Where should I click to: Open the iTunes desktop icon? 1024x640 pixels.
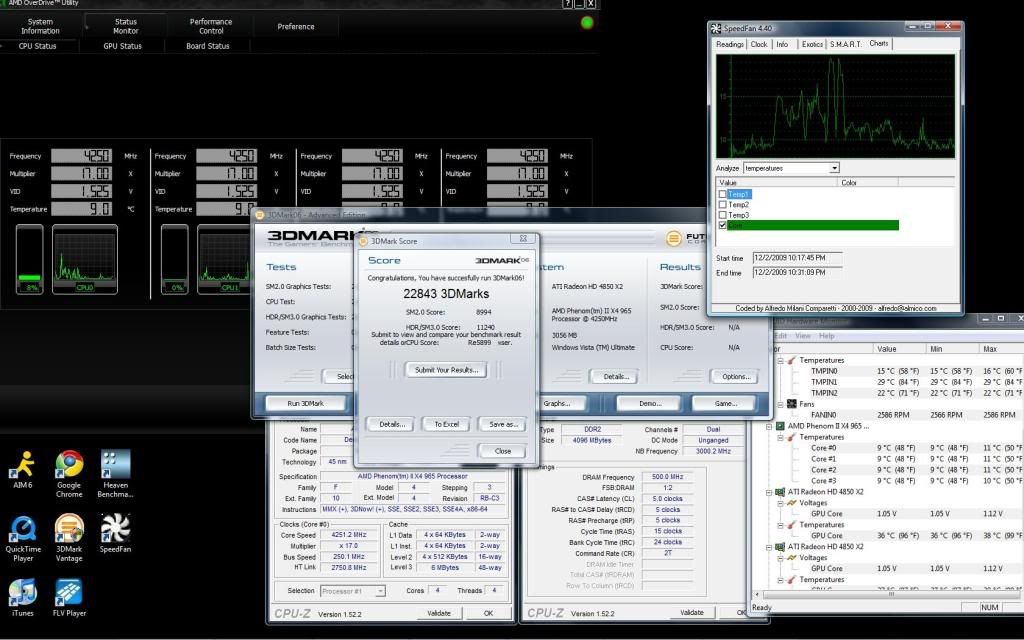(x=22, y=594)
